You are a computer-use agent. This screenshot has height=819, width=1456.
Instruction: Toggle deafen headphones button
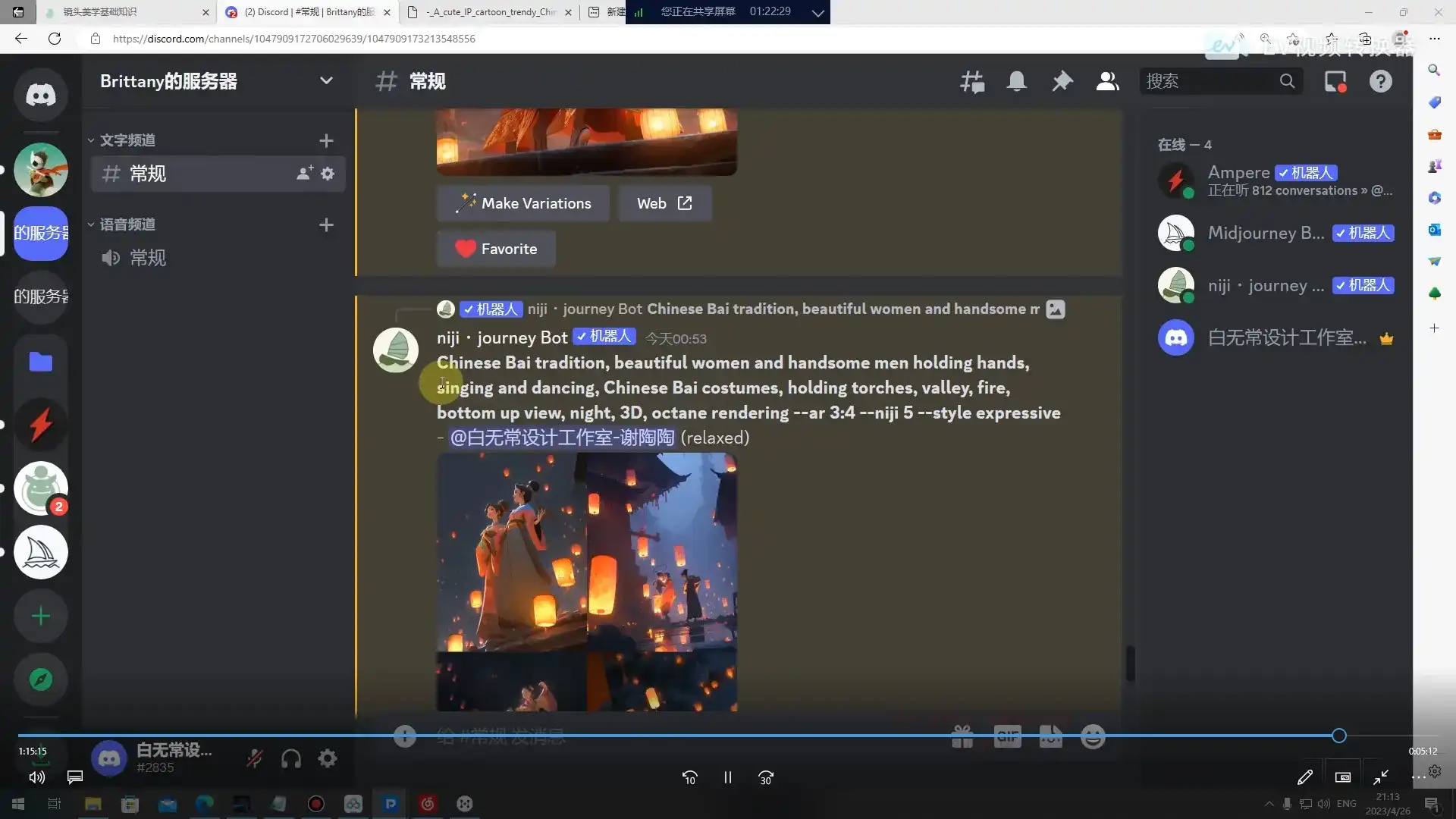coord(291,758)
